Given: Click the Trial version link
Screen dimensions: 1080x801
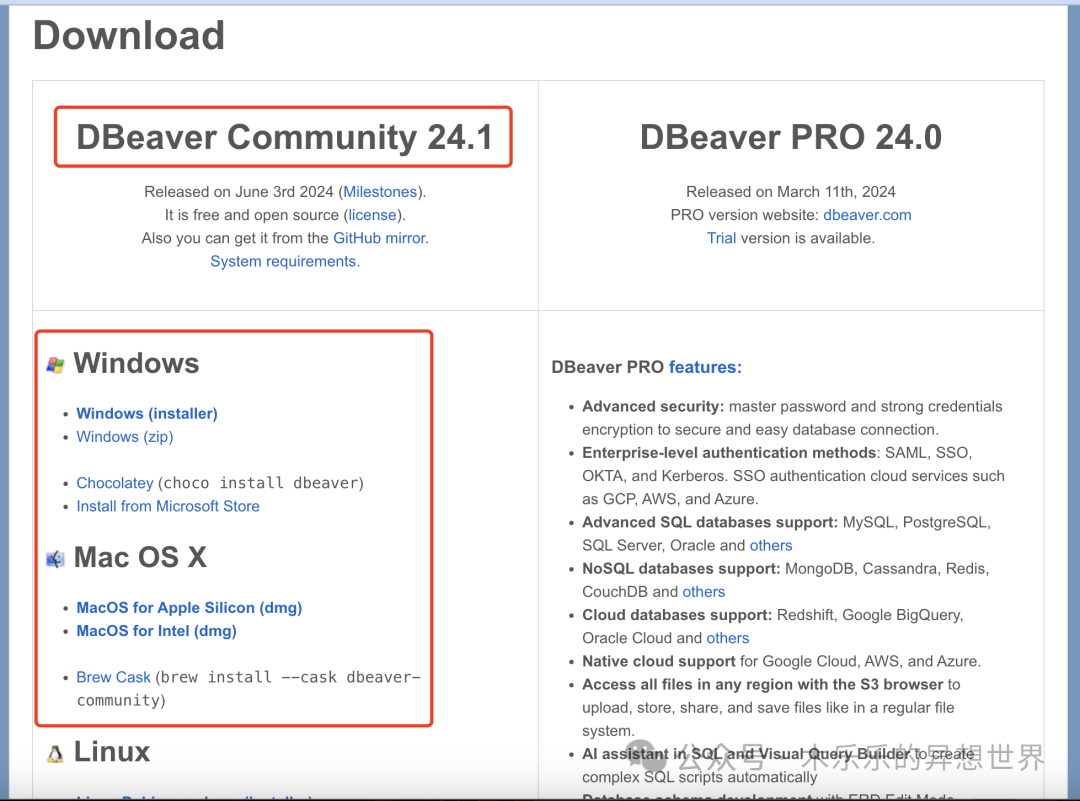Looking at the screenshot, I should point(721,238).
